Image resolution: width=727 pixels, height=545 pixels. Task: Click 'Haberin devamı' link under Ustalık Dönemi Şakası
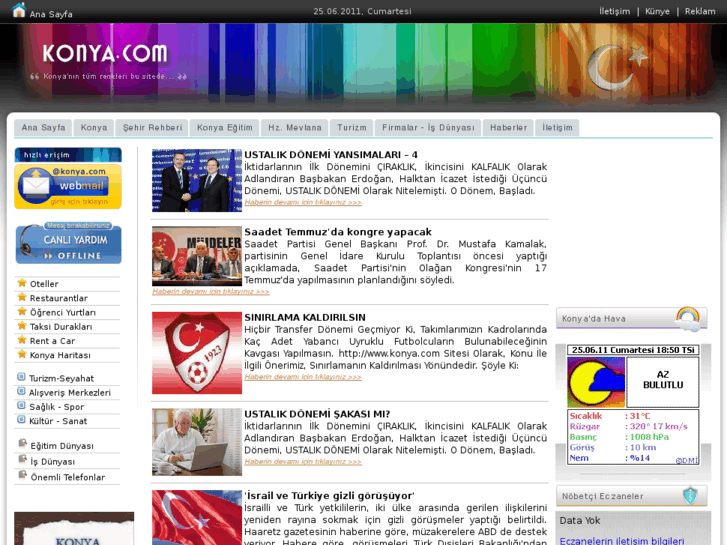click(x=303, y=462)
